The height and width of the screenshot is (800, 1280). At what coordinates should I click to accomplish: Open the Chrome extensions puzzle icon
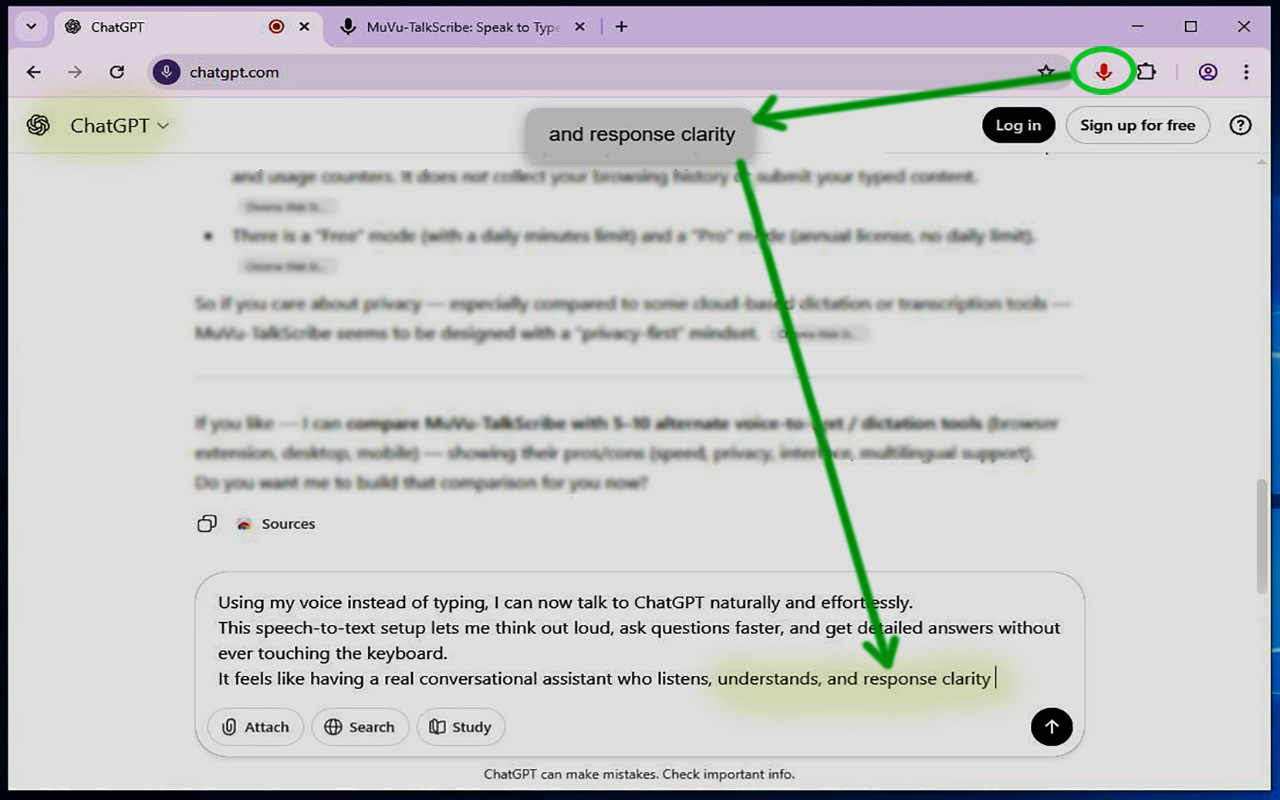(x=1147, y=72)
